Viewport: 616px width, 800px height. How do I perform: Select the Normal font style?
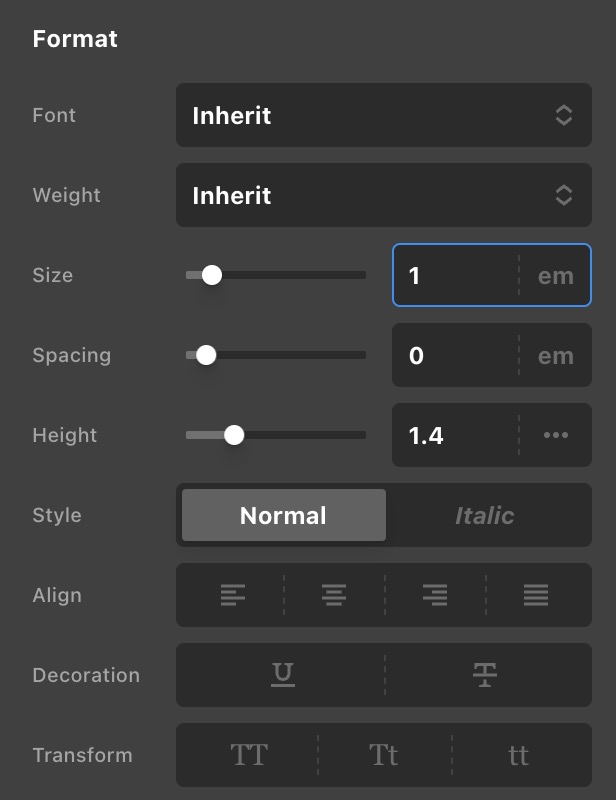click(x=283, y=515)
